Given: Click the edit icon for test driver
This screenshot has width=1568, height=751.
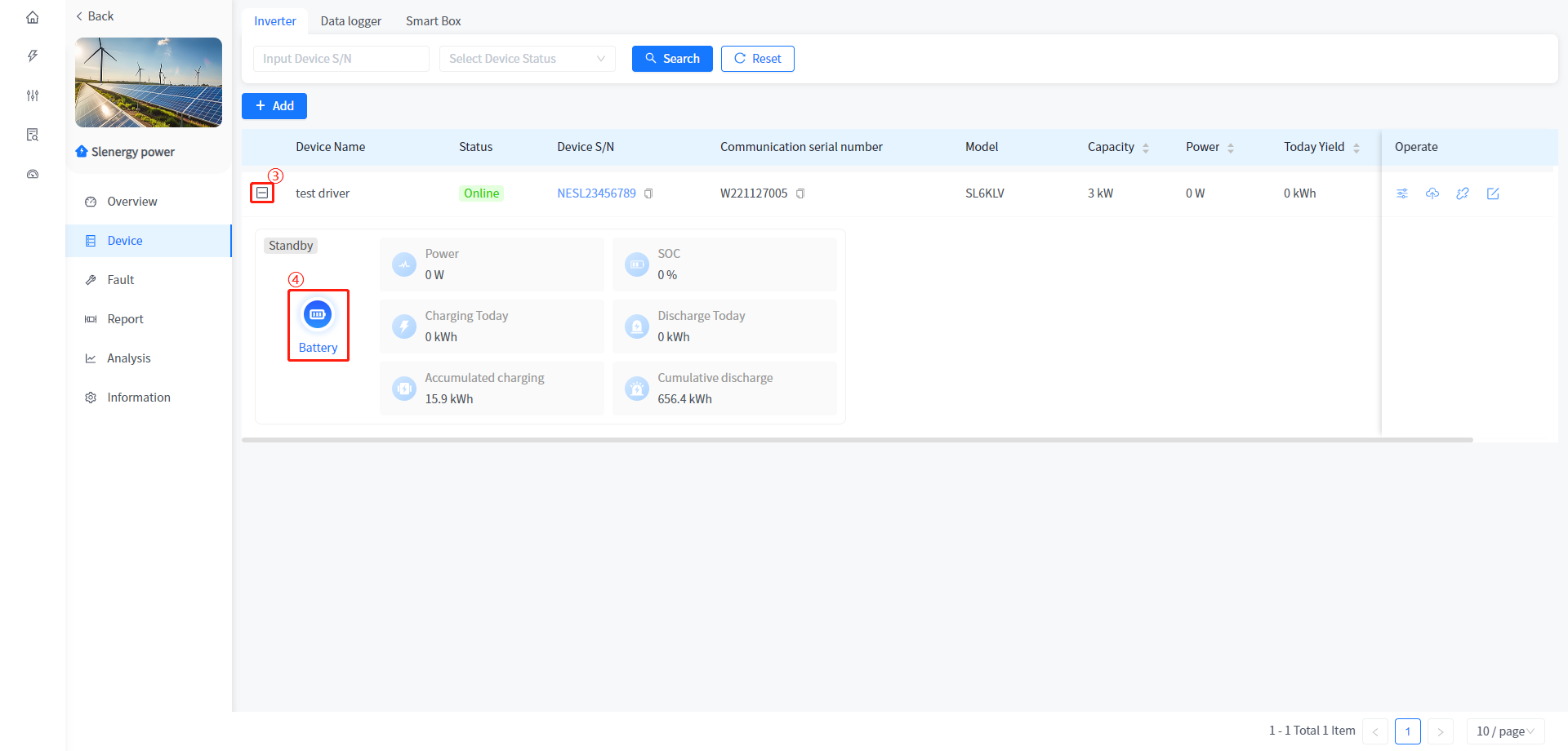Looking at the screenshot, I should (1493, 193).
